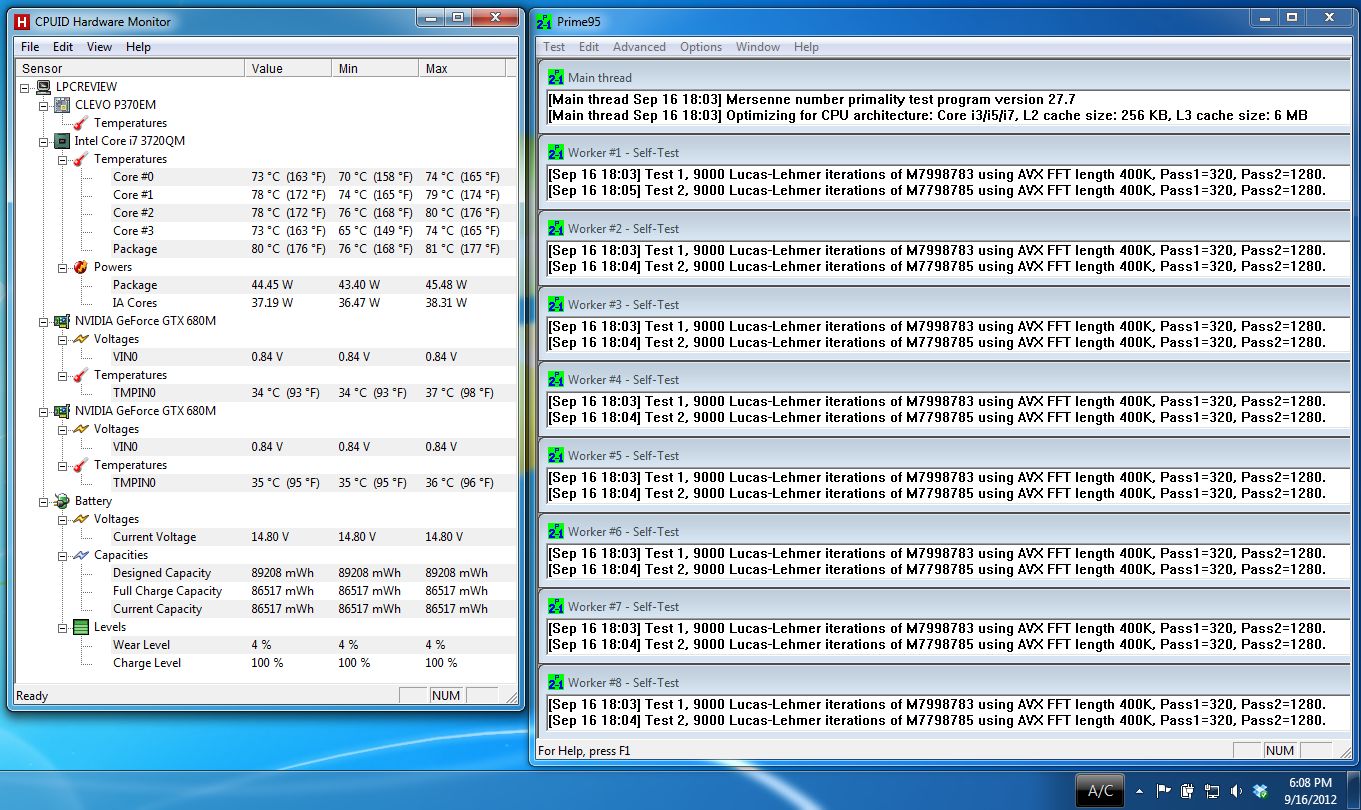The image size is (1361, 810).
Task: Click the thermometer icon under CLEVO P370EM
Action: [x=81, y=123]
